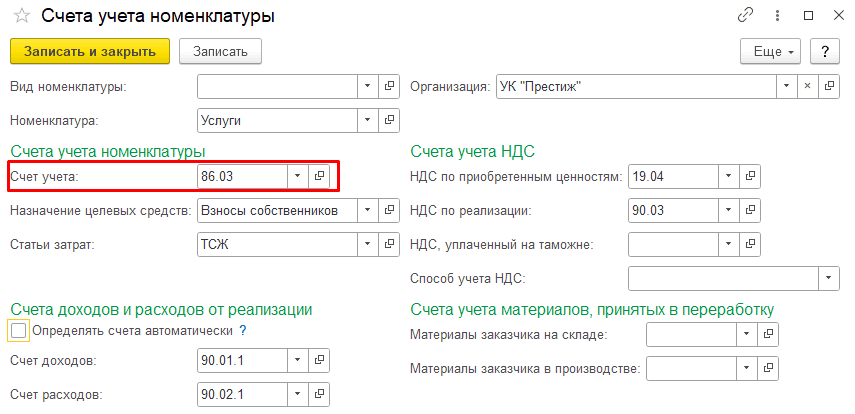Open Назначение целевых средств dropdown list
855x414 pixels.
(x=367, y=211)
